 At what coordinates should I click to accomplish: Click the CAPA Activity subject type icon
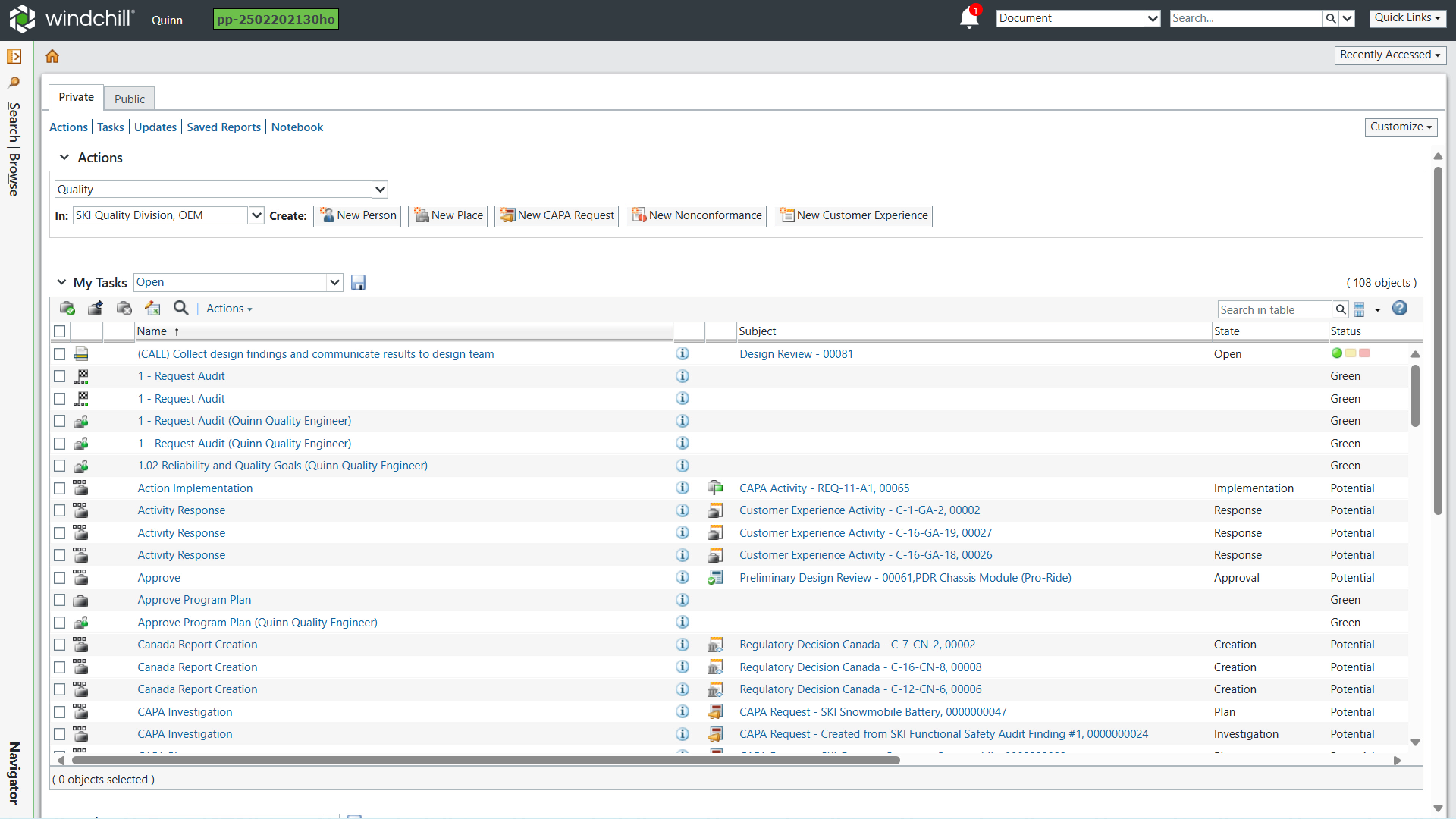(715, 488)
